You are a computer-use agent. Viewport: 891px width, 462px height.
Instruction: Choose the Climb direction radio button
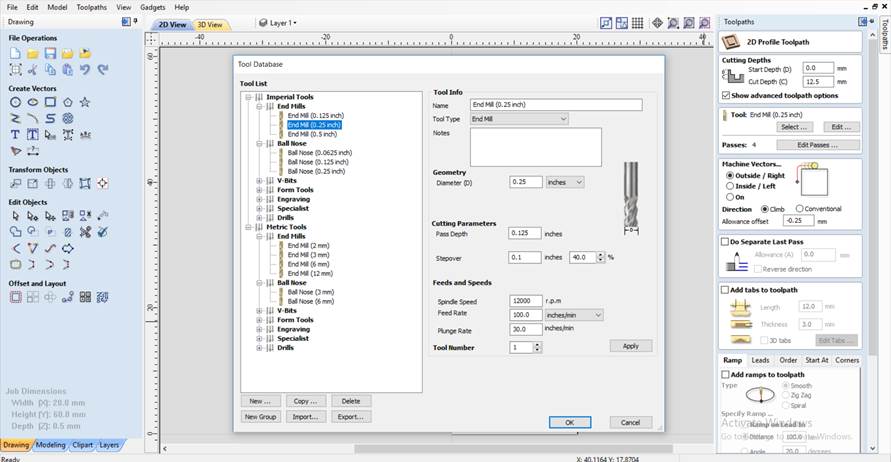(765, 209)
